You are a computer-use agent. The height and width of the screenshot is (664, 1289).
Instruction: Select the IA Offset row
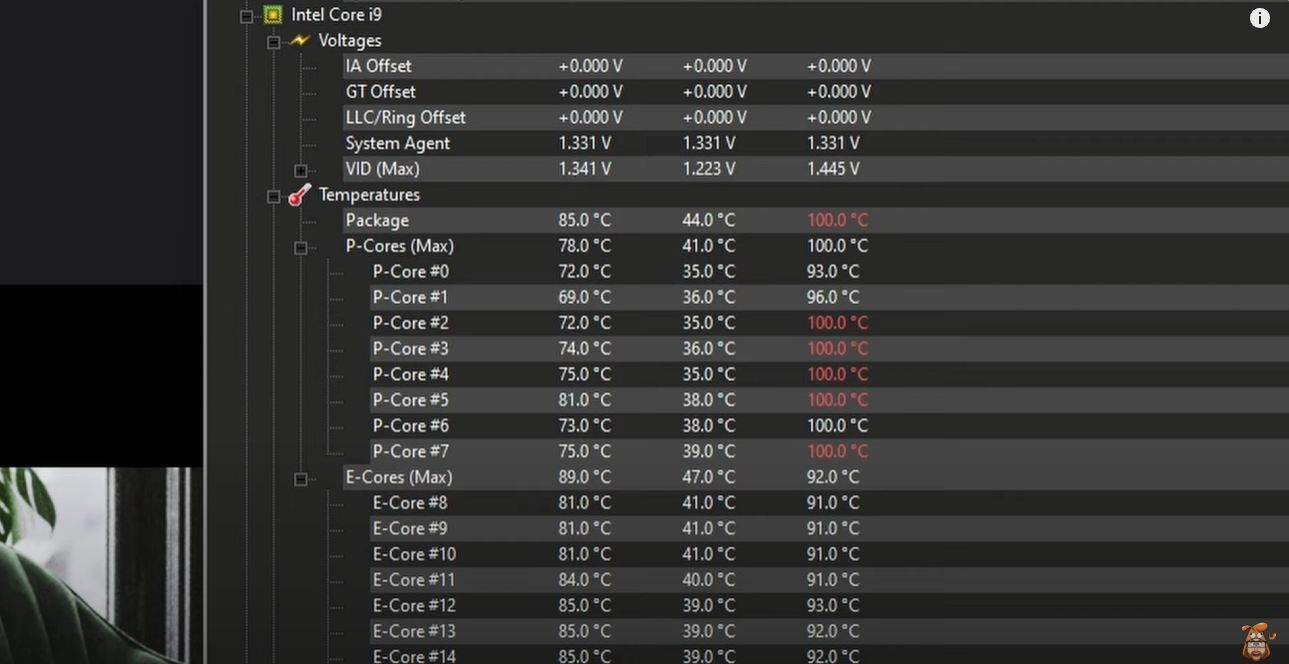(814, 66)
